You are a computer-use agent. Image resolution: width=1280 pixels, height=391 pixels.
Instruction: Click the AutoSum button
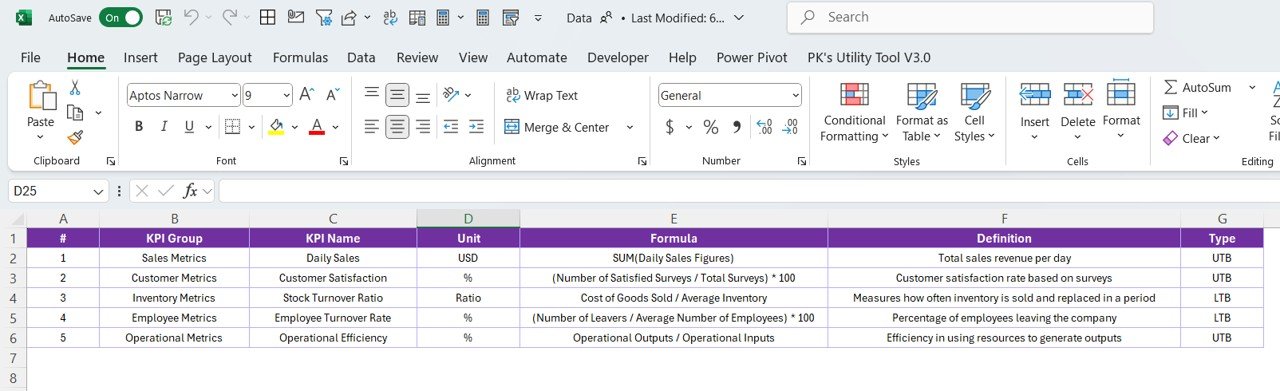click(1198, 87)
